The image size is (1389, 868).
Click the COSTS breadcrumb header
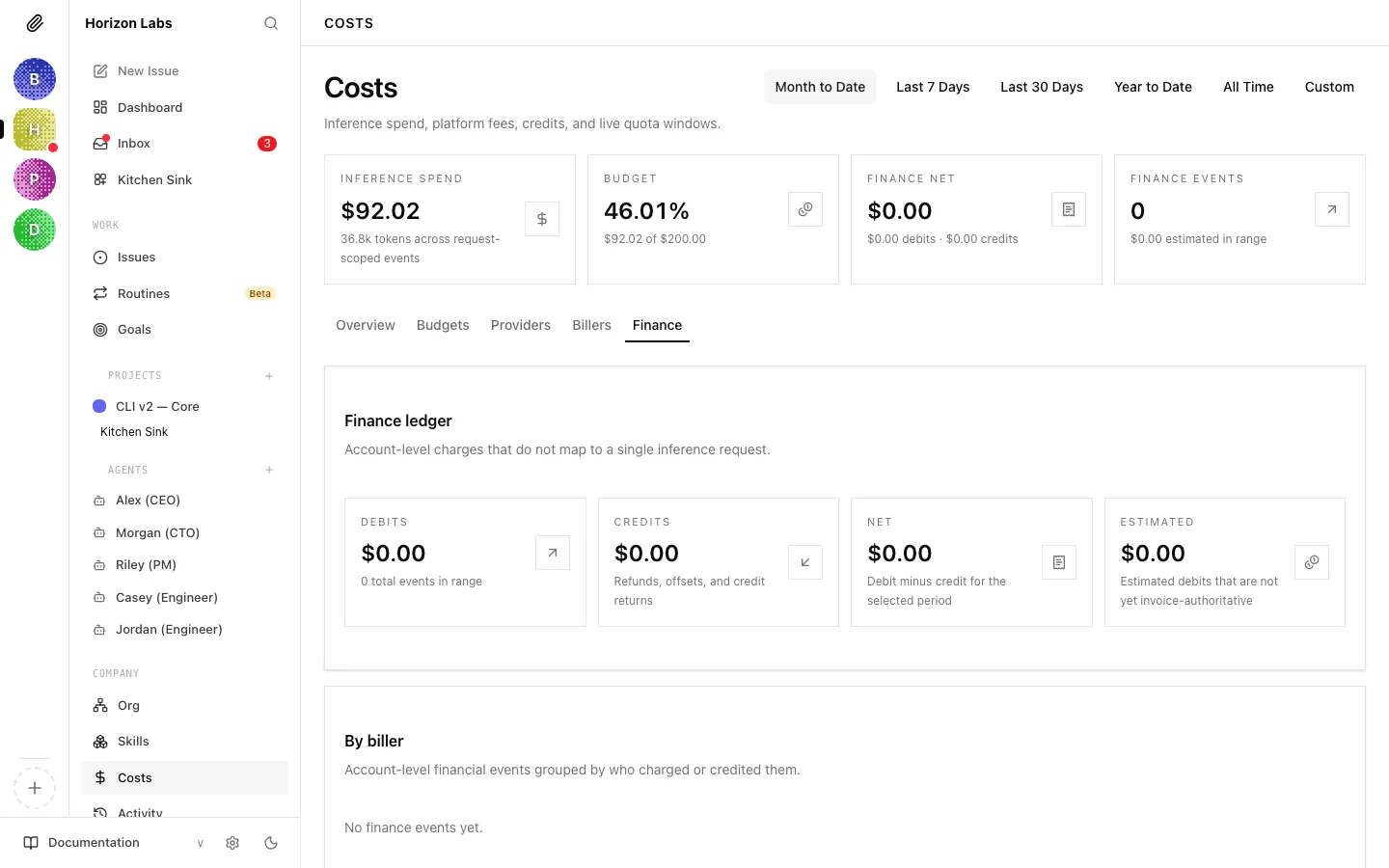click(x=348, y=23)
